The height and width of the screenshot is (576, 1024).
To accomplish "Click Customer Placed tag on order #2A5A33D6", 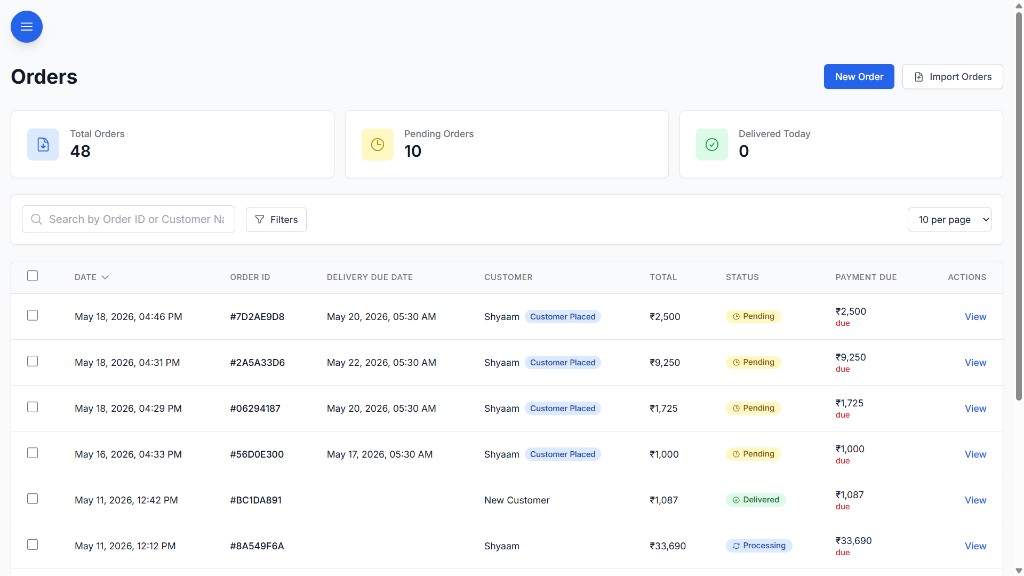I will pos(562,362).
